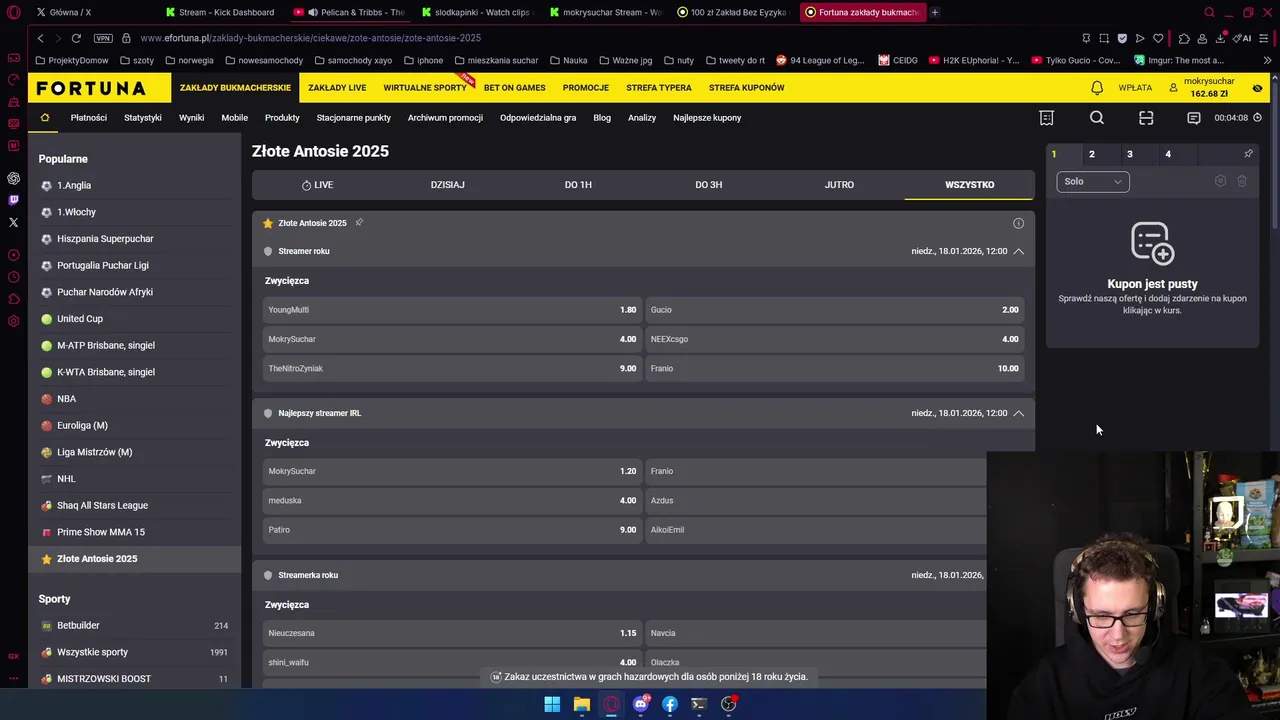1280x720 pixels.
Task: Open browser downloads icon
Action: click(x=1221, y=38)
